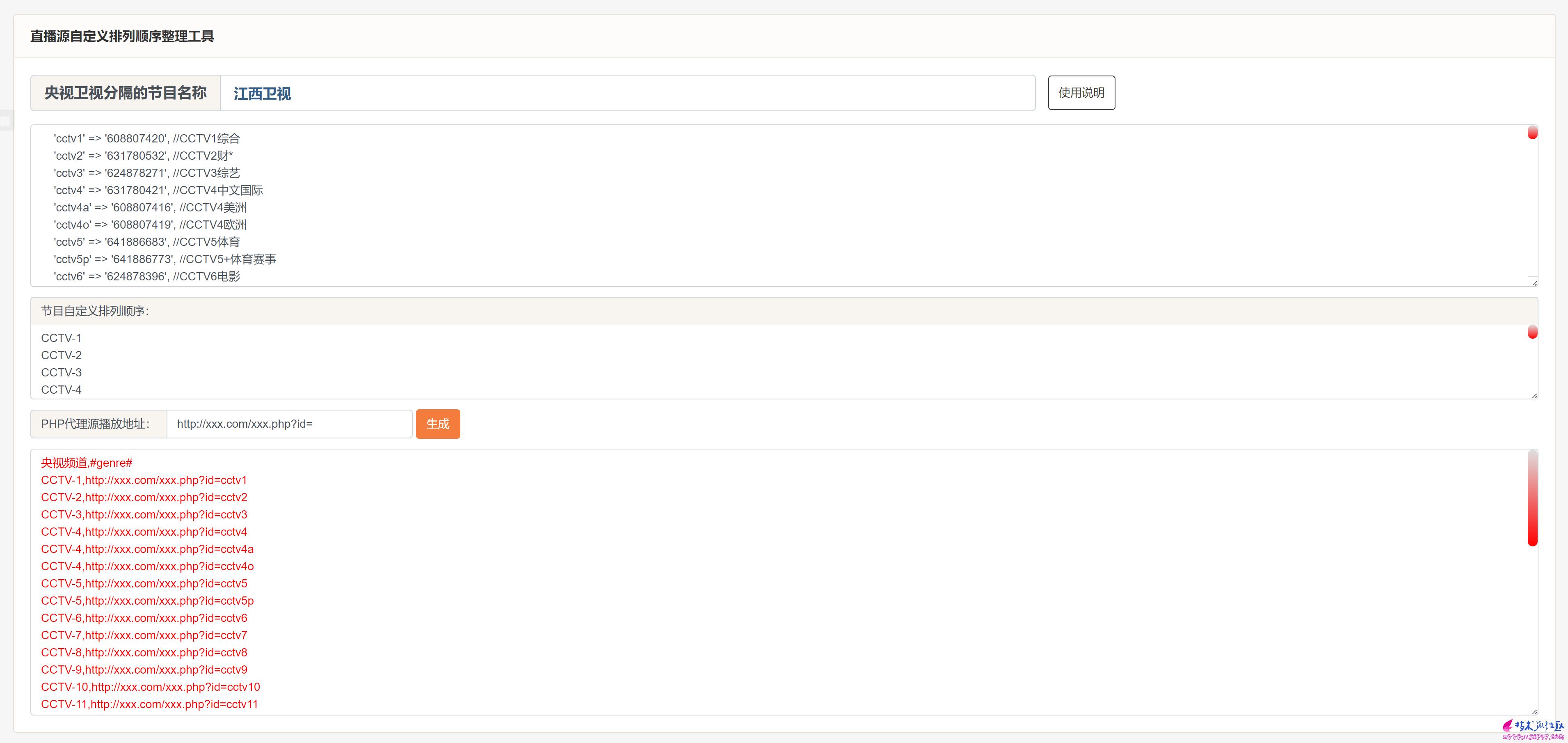Image resolution: width=1568 pixels, height=743 pixels.
Task: Click the 'cctv5p' CCTV5+体育赛事 source line
Action: 165,259
